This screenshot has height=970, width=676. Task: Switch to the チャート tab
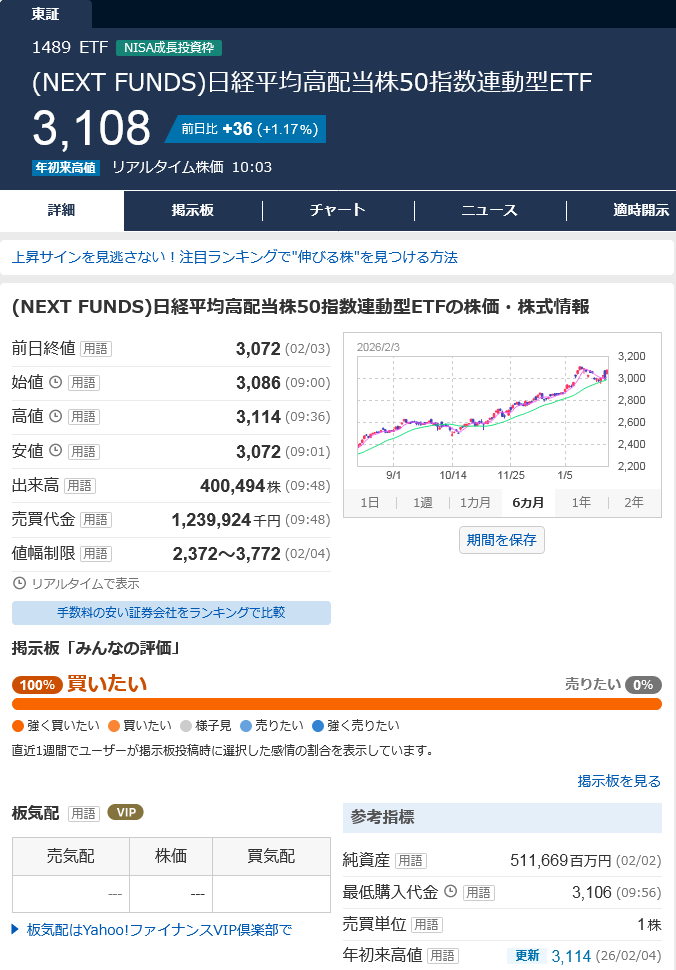[x=337, y=210]
